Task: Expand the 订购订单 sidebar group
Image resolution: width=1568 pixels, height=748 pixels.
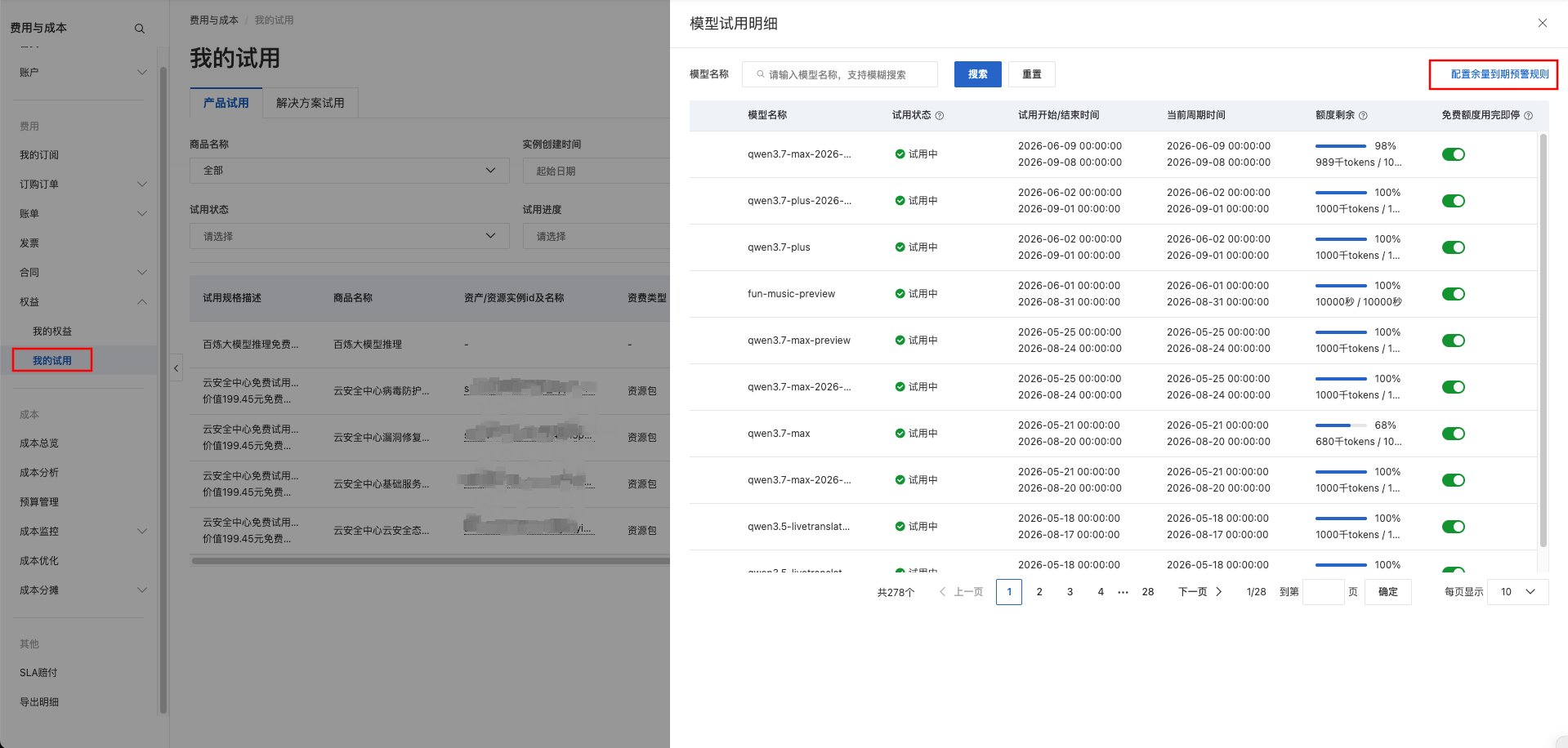Action: (x=141, y=185)
